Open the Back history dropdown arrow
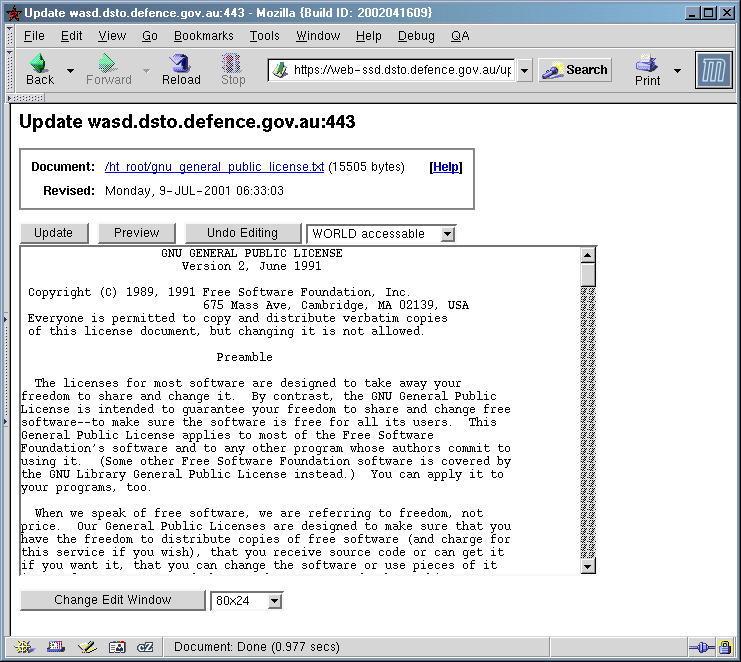The image size is (741, 662). click(x=70, y=71)
